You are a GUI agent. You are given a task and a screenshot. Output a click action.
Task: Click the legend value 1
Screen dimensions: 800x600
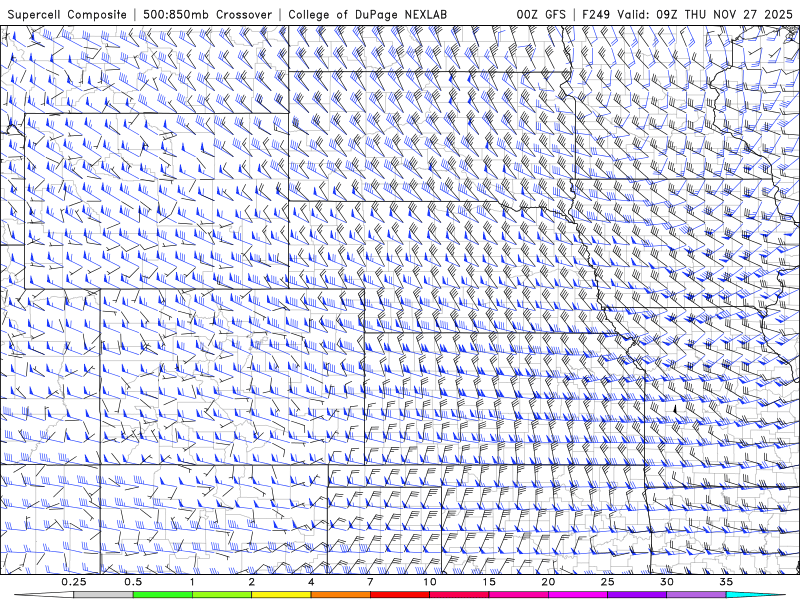pos(192,582)
